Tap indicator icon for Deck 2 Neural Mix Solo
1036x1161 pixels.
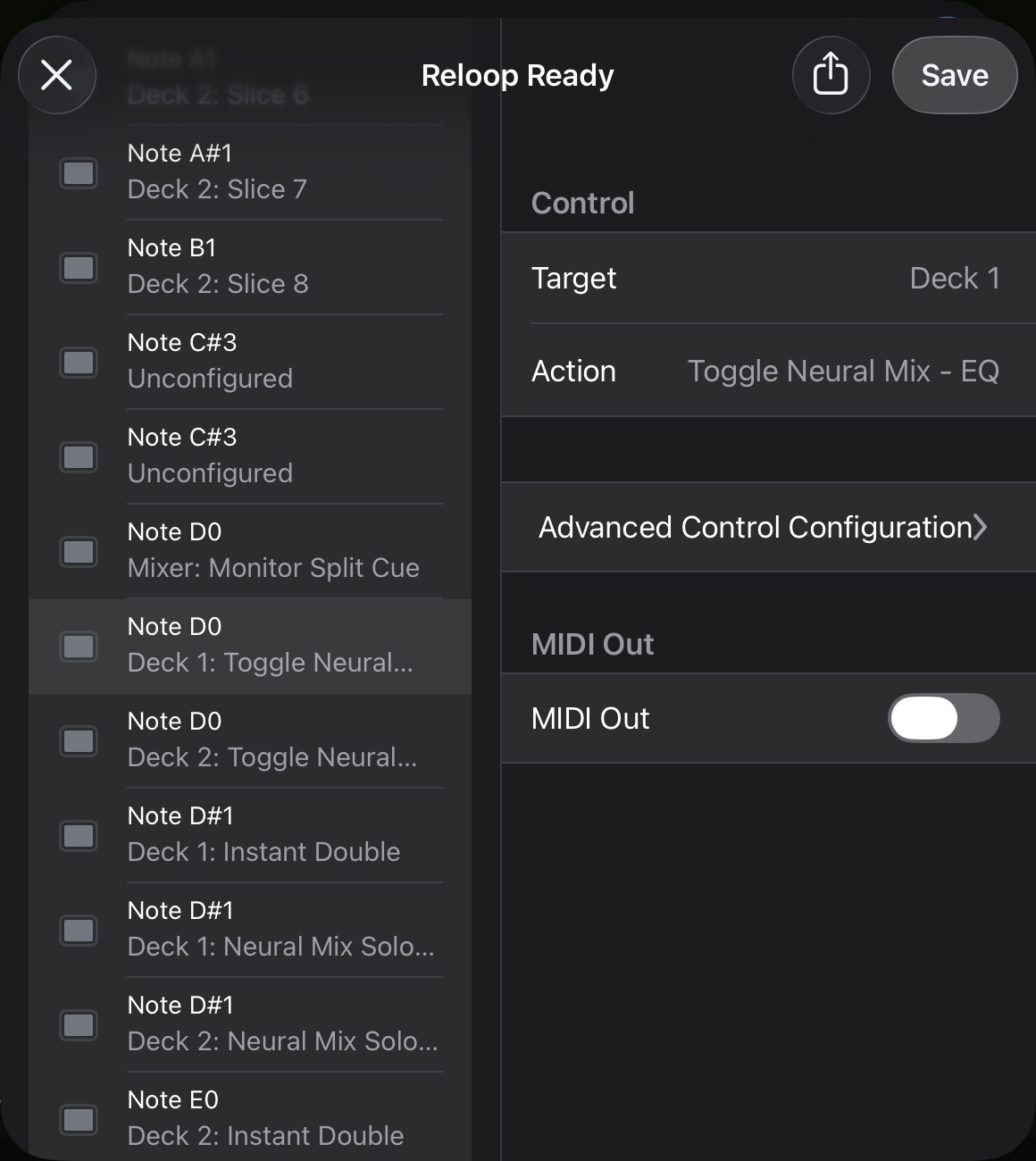point(79,1024)
